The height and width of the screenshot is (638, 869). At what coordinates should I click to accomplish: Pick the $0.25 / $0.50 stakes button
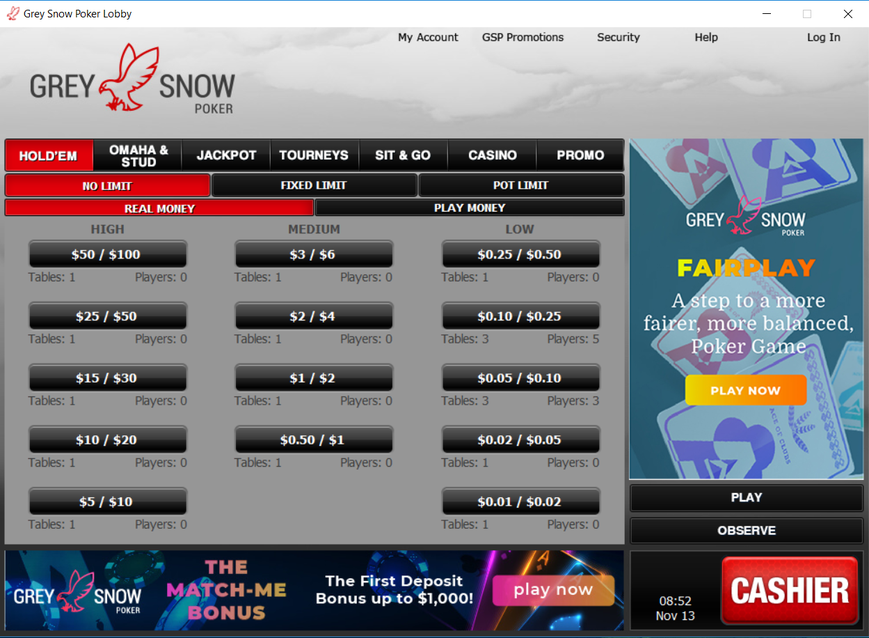point(520,254)
